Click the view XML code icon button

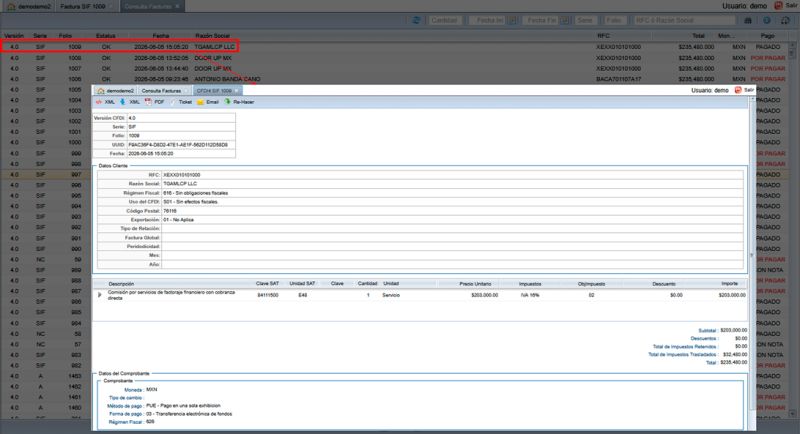[99, 102]
